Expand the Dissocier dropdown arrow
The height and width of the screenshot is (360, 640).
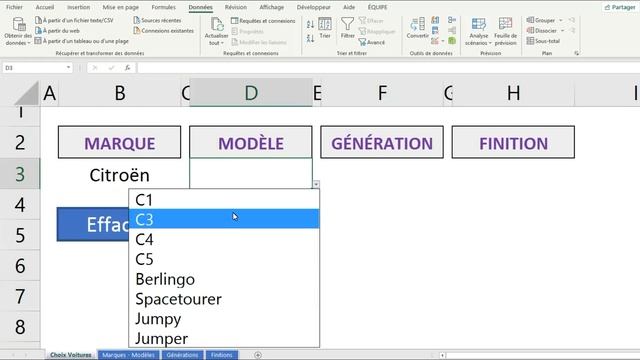562,31
